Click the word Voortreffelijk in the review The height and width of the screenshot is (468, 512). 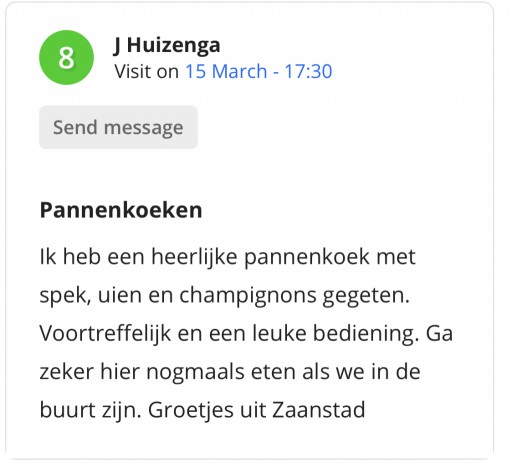click(105, 333)
